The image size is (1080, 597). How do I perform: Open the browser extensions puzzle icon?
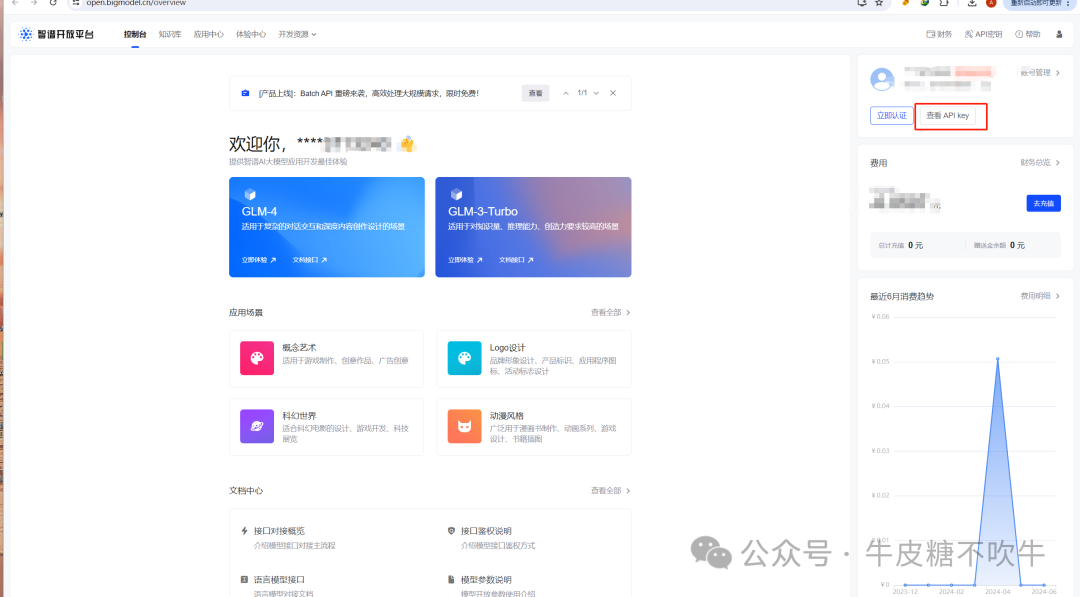944,3
